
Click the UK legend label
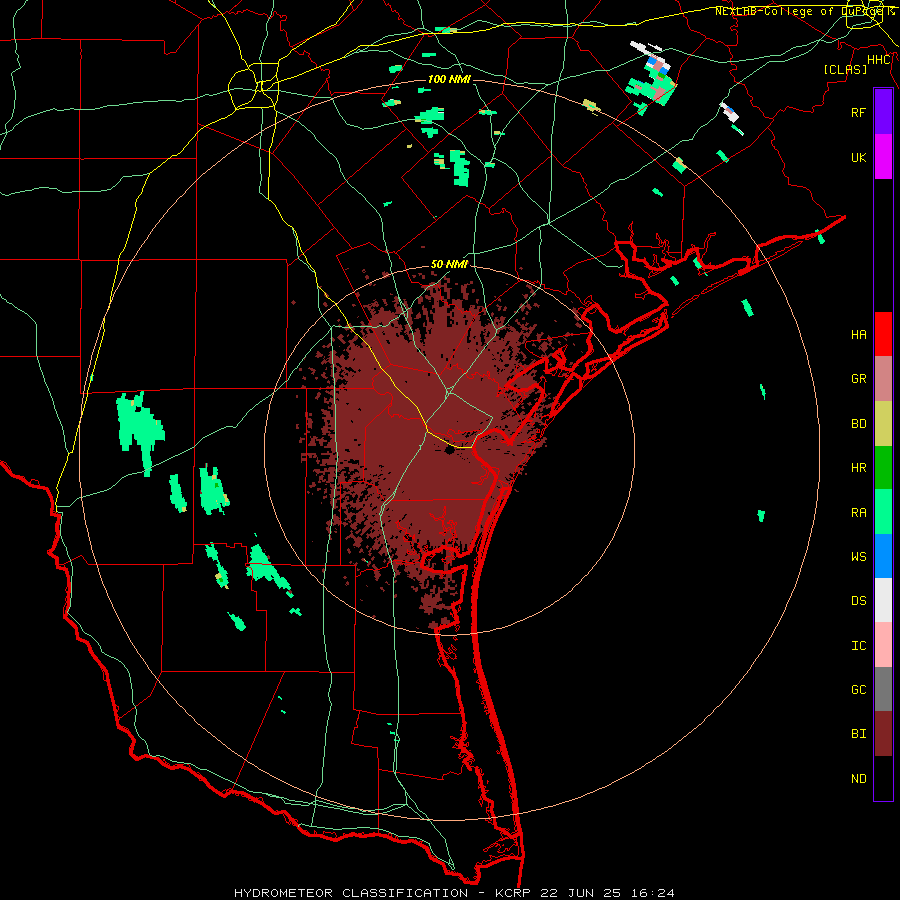pos(858,157)
